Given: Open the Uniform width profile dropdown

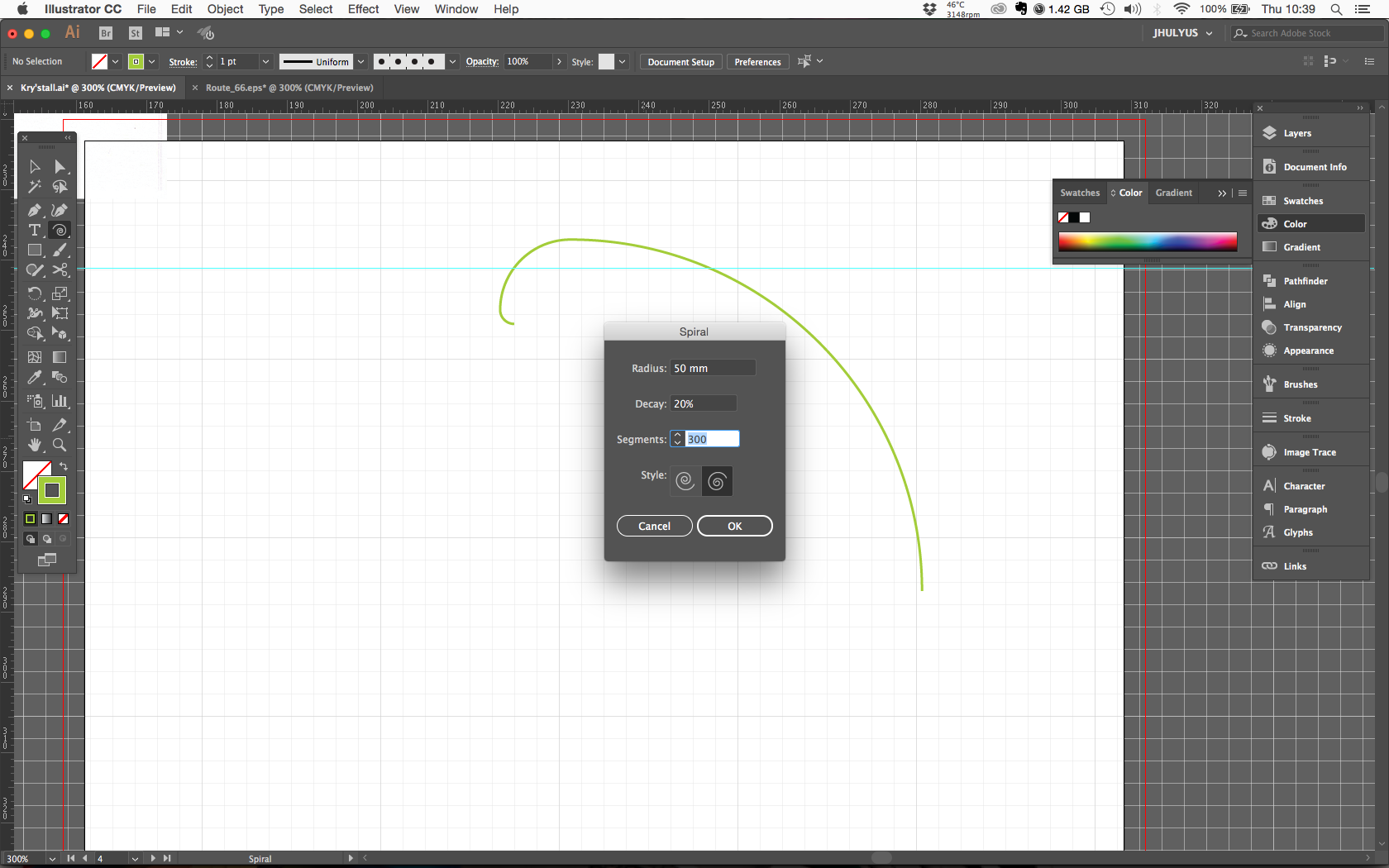Looking at the screenshot, I should click(x=360, y=61).
